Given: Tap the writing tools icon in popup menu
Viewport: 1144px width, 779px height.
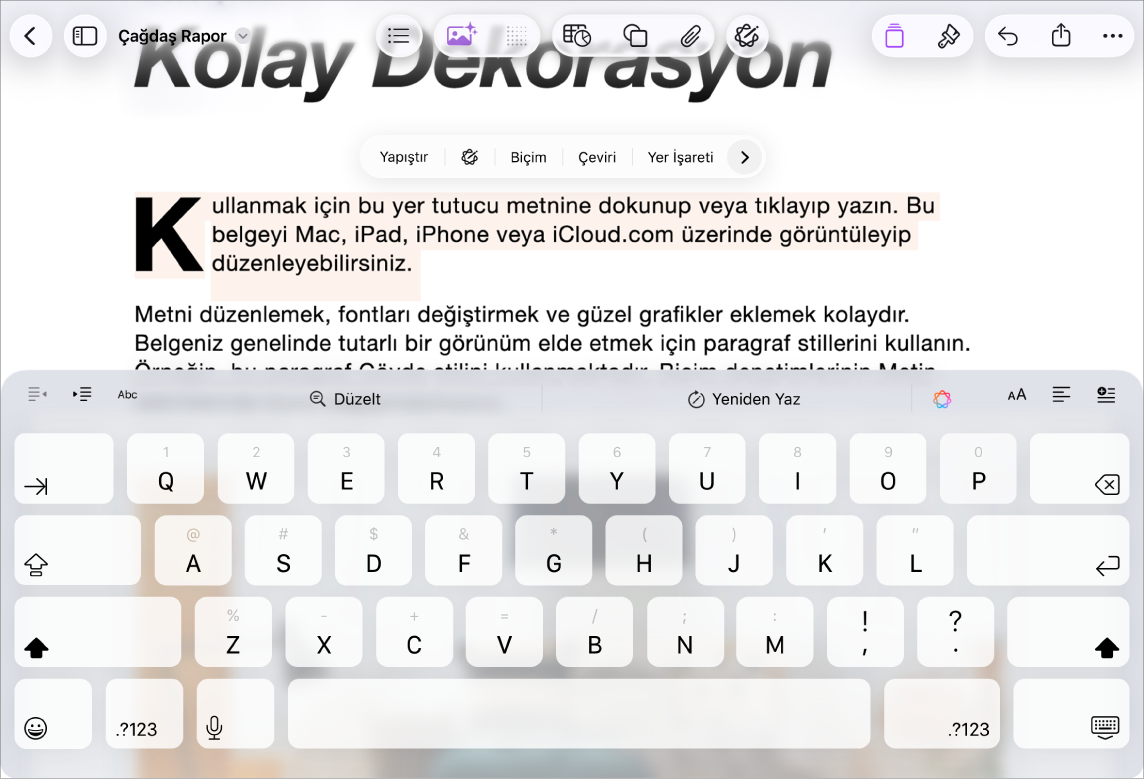Looking at the screenshot, I should (470, 158).
